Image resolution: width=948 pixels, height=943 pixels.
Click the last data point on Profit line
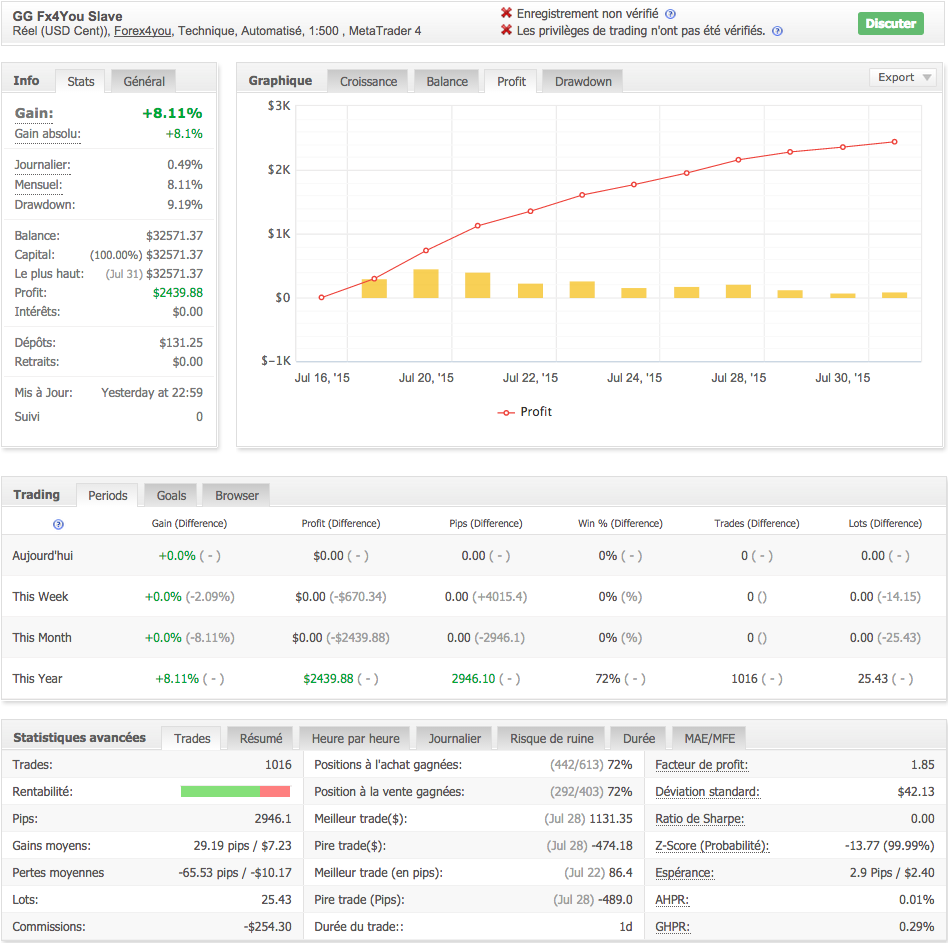point(894,142)
